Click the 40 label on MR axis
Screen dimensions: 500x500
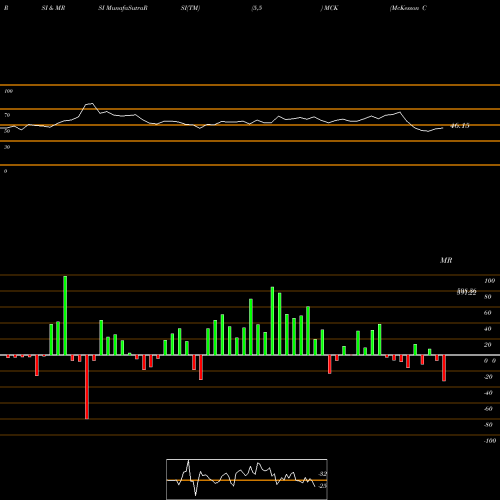point(488,329)
